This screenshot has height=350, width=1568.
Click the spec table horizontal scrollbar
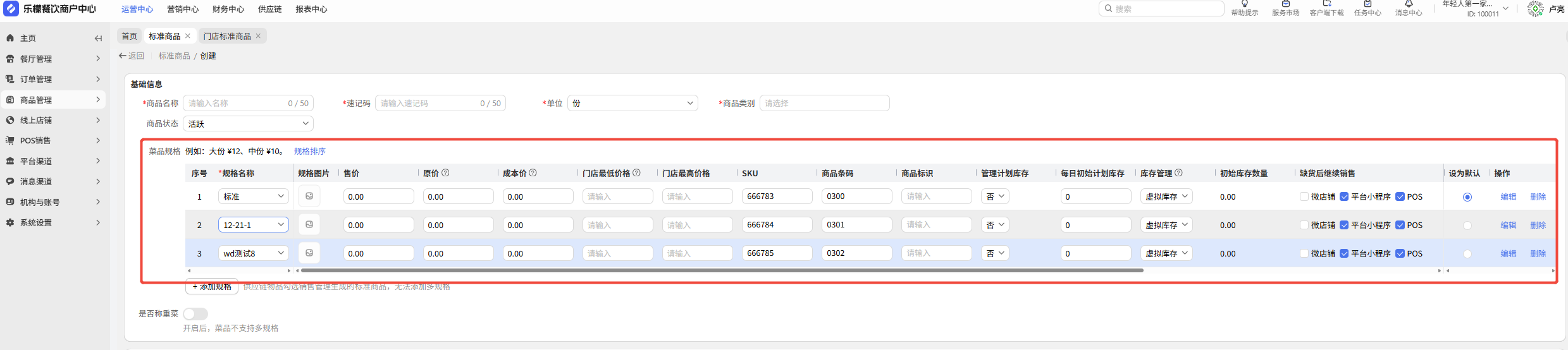722,270
